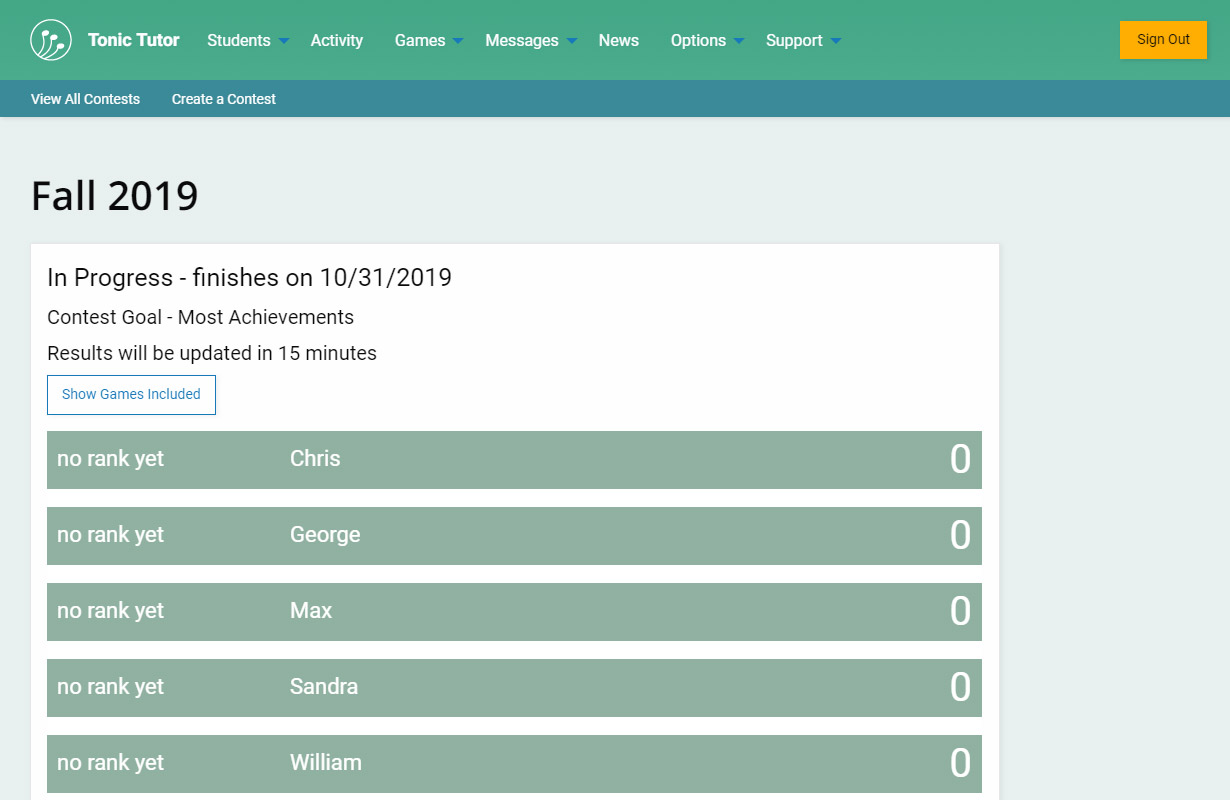Click the Show Games Included button

(x=131, y=394)
